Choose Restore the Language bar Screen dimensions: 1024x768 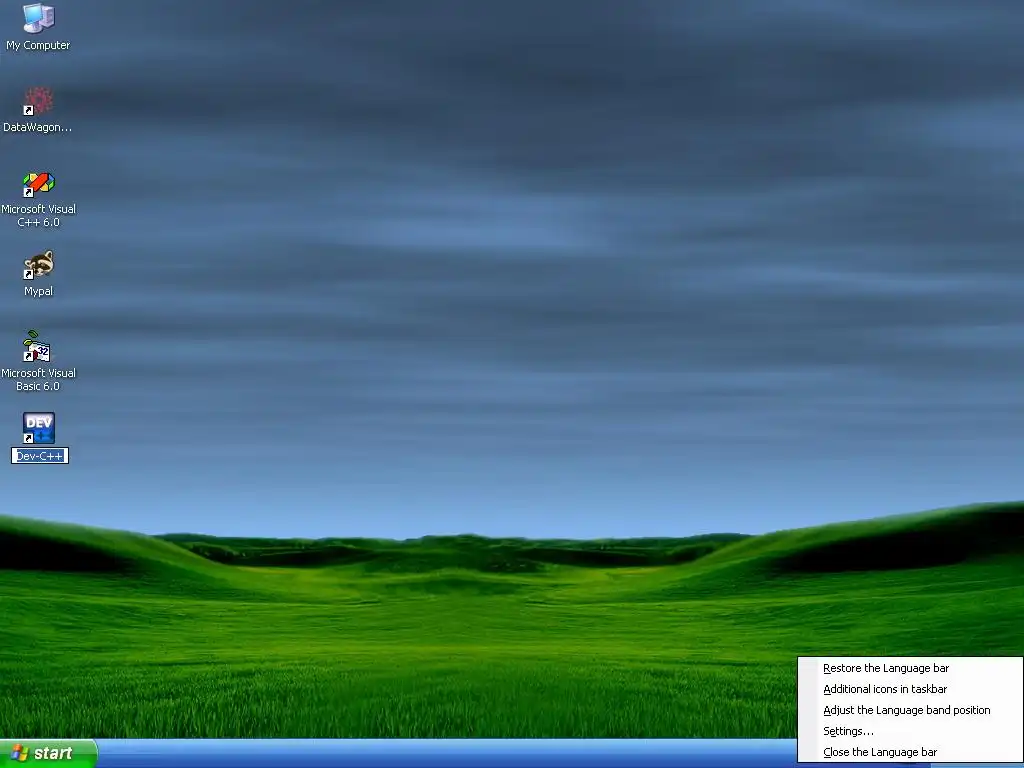[x=910, y=668]
